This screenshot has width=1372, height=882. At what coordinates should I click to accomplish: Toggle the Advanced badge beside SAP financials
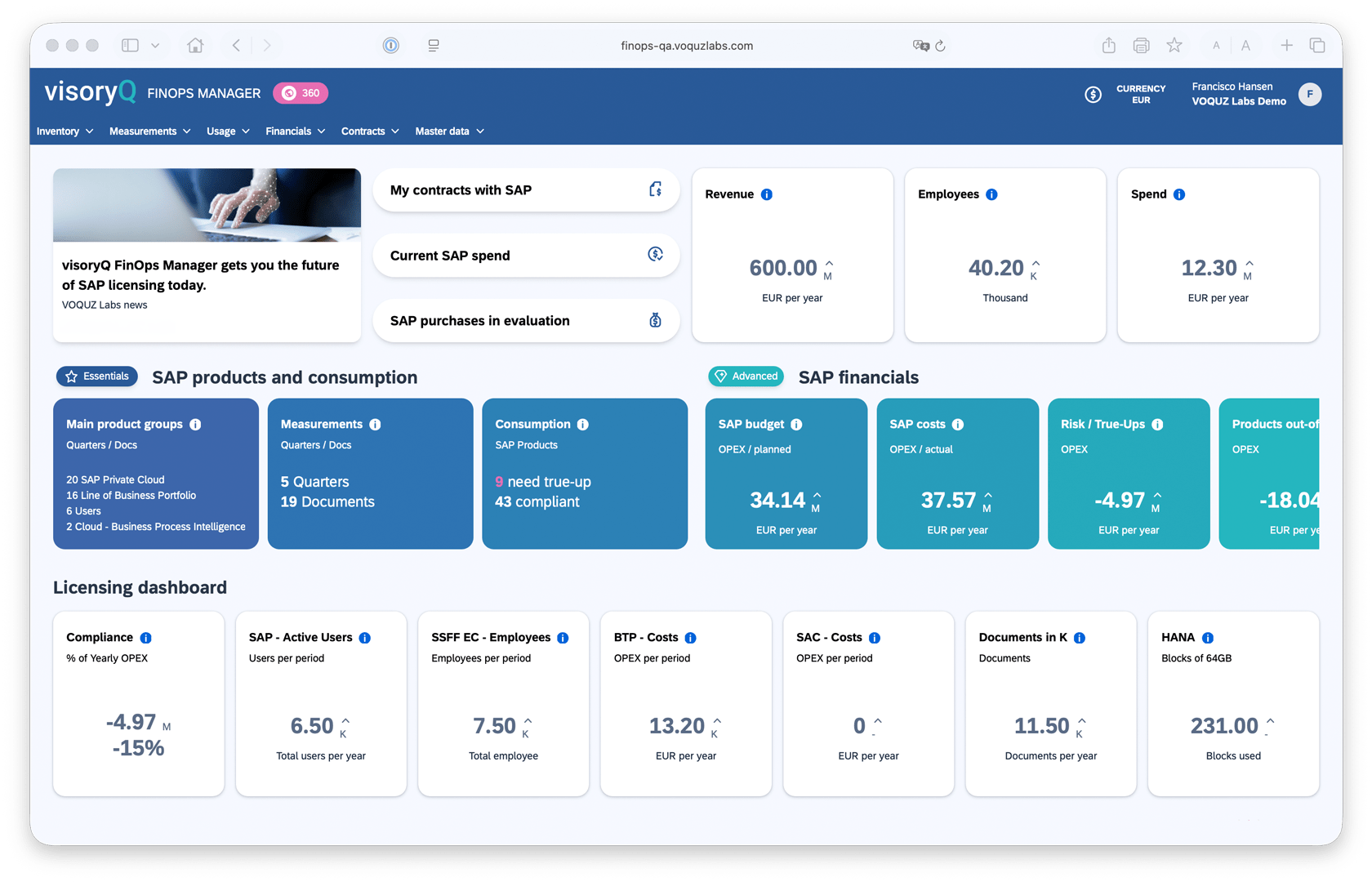[745, 376]
